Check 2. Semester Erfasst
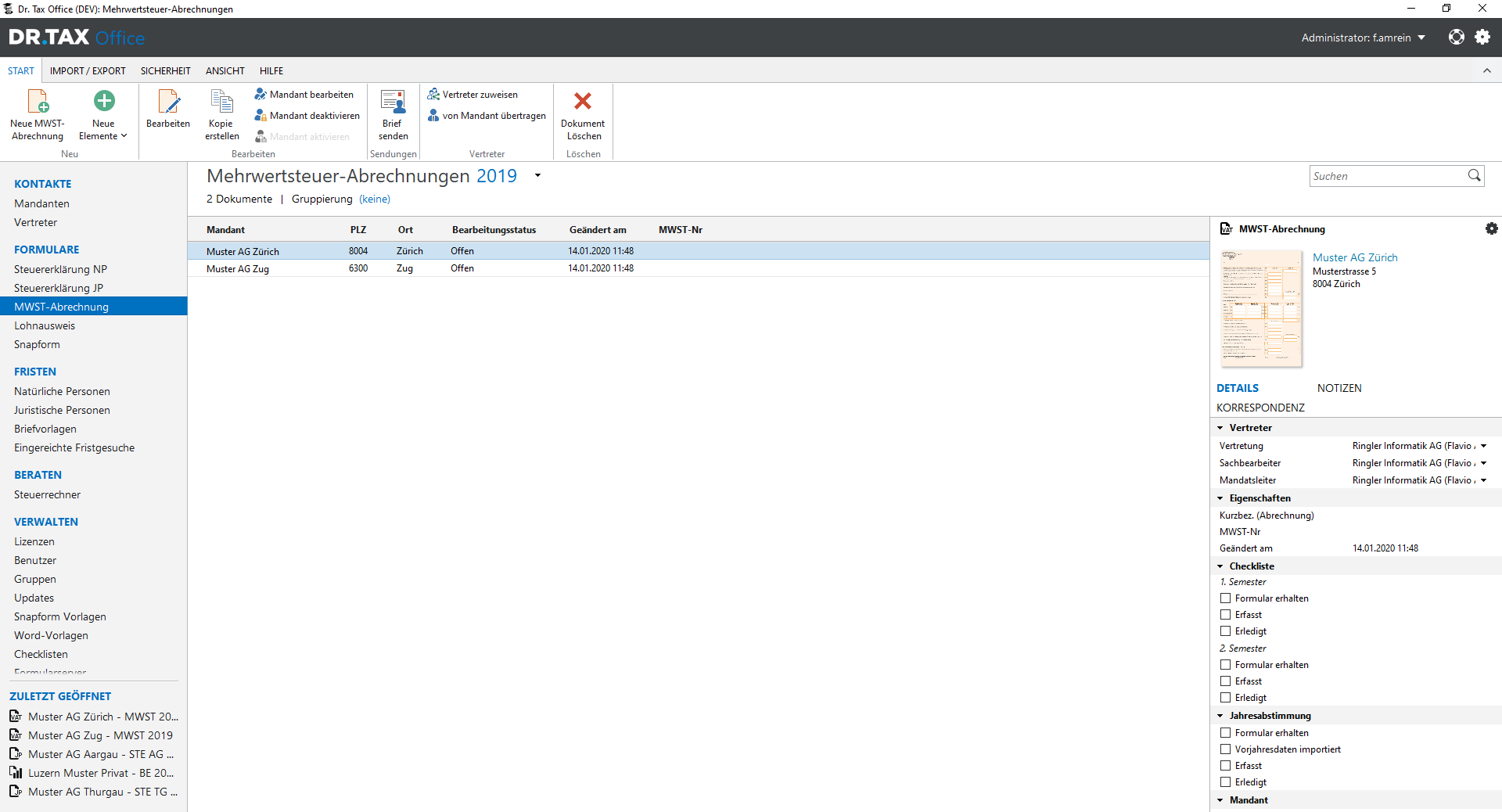Image resolution: width=1502 pixels, height=812 pixels. 1226,681
